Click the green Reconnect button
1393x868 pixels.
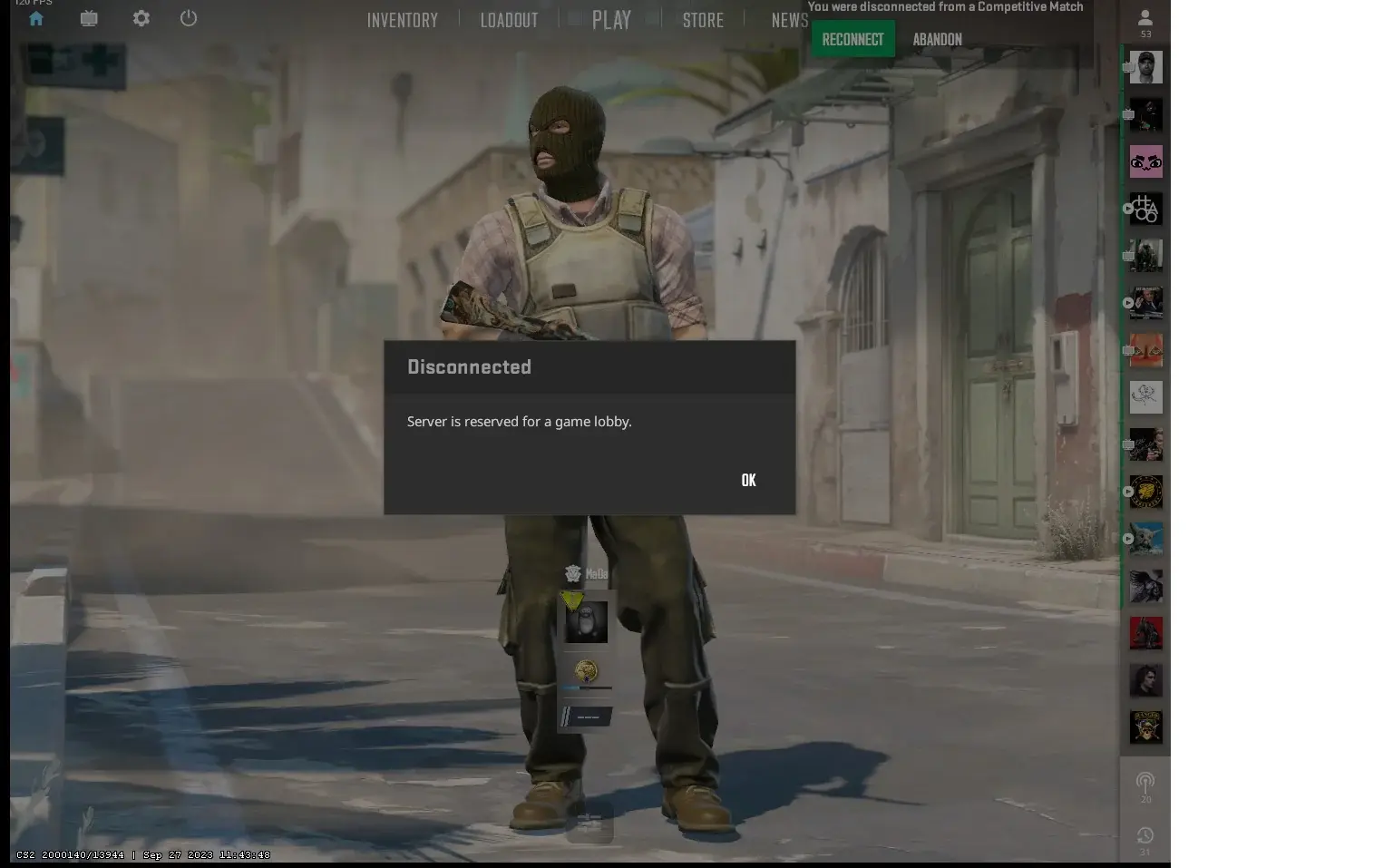pyautogui.click(x=852, y=39)
